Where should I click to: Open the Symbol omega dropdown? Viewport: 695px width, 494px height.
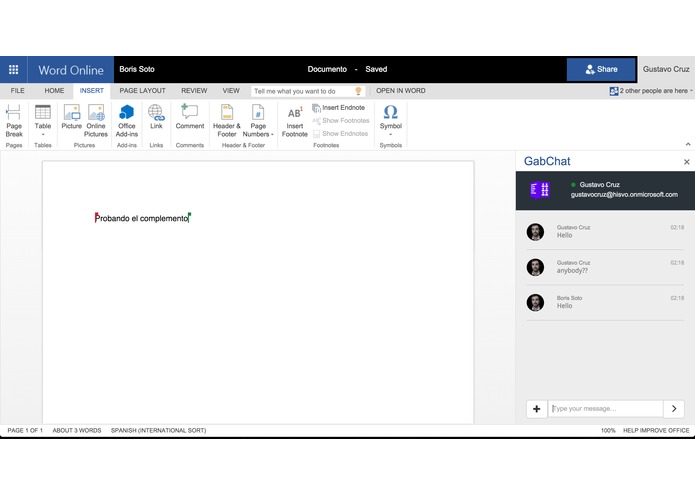[390, 121]
